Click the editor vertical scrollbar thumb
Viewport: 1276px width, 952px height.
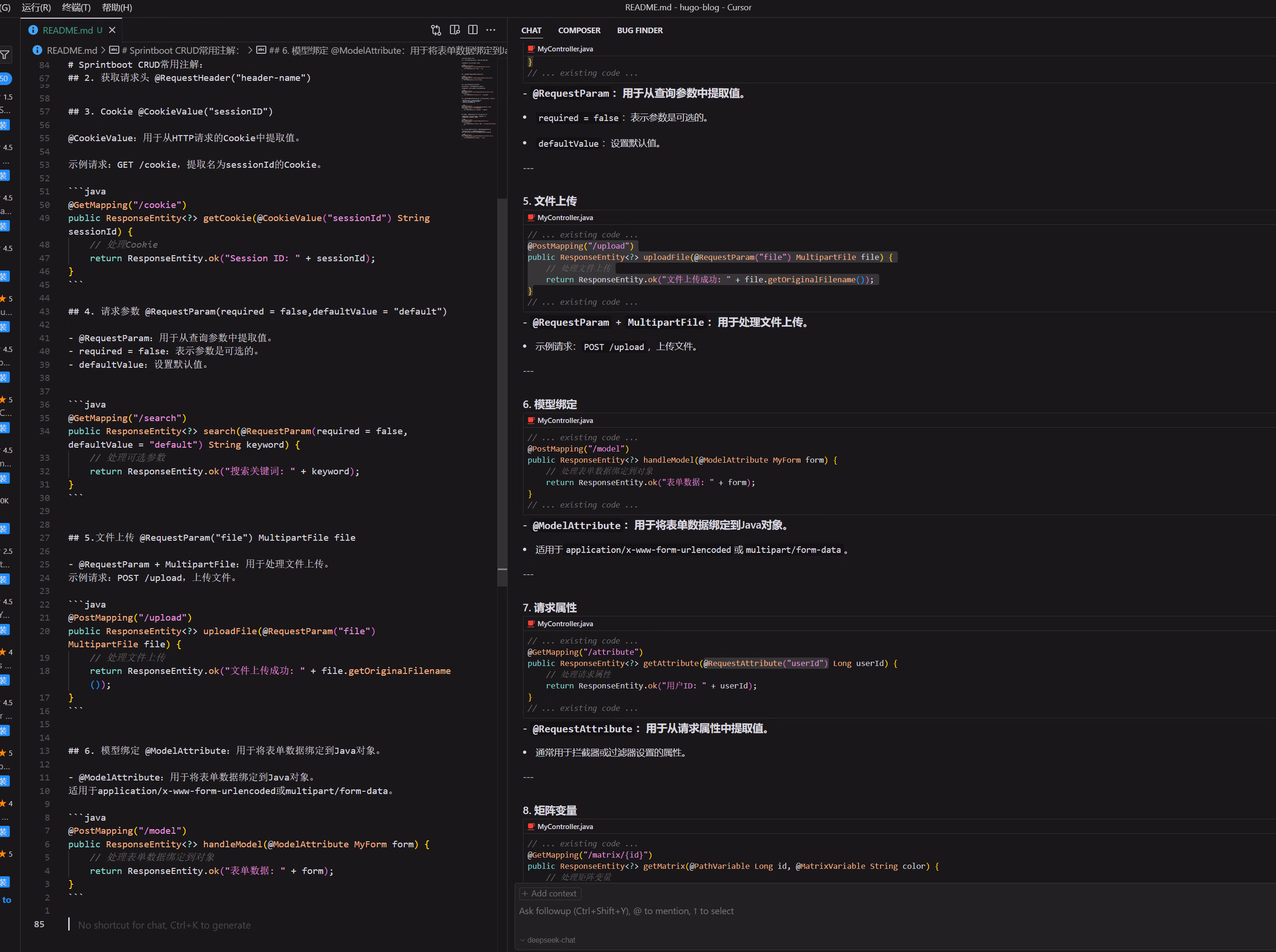coord(502,392)
